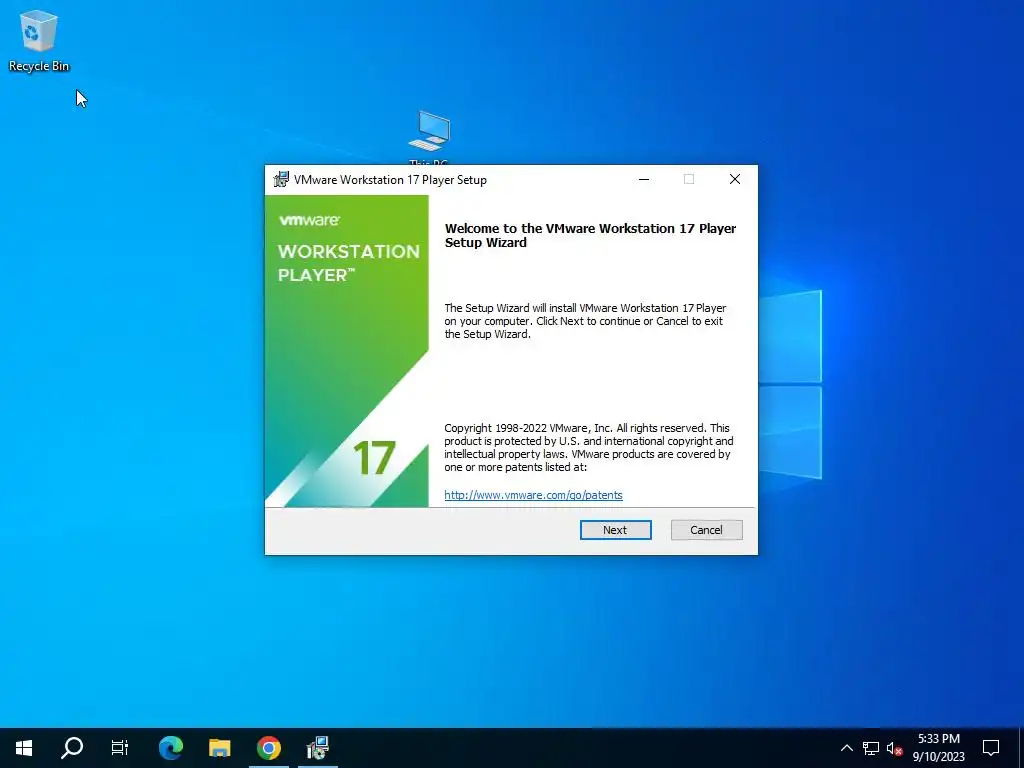Click the Workstation Player 17 banner image

point(347,351)
